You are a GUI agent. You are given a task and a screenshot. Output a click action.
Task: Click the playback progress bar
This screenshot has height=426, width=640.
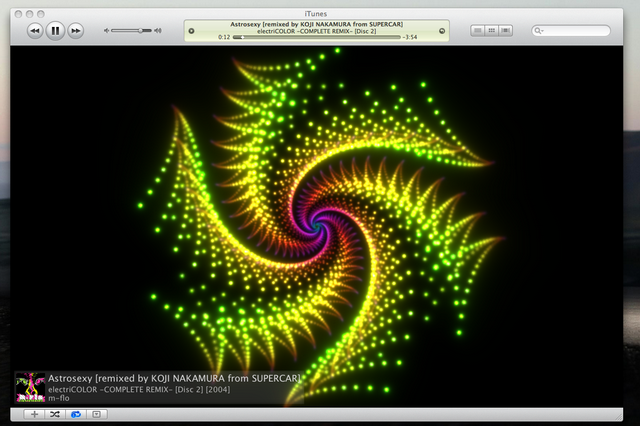[317, 37]
